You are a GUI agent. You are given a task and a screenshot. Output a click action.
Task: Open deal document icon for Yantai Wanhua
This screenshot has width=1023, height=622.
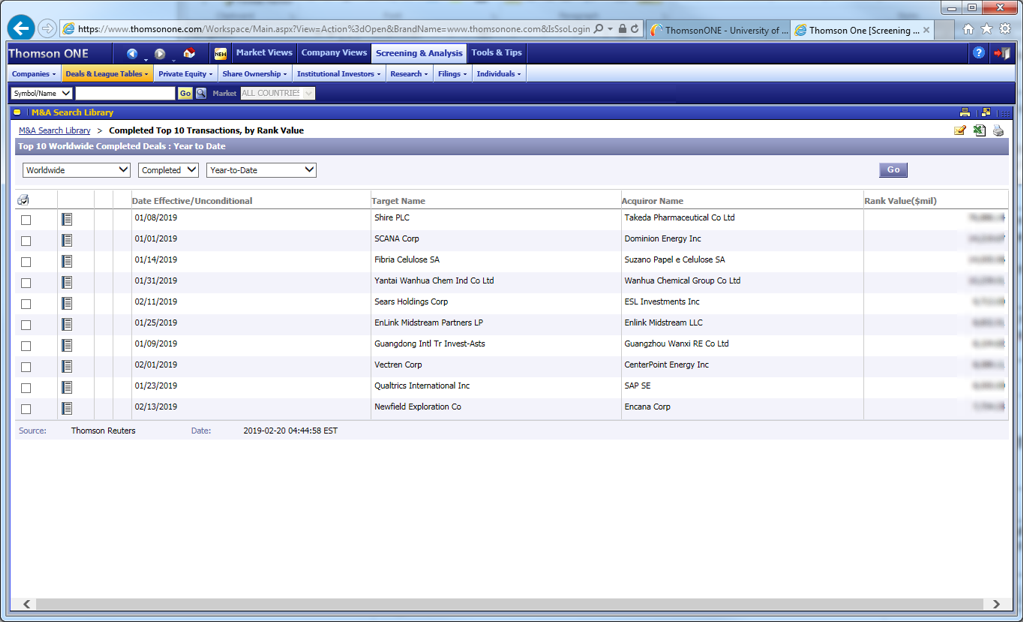67,282
